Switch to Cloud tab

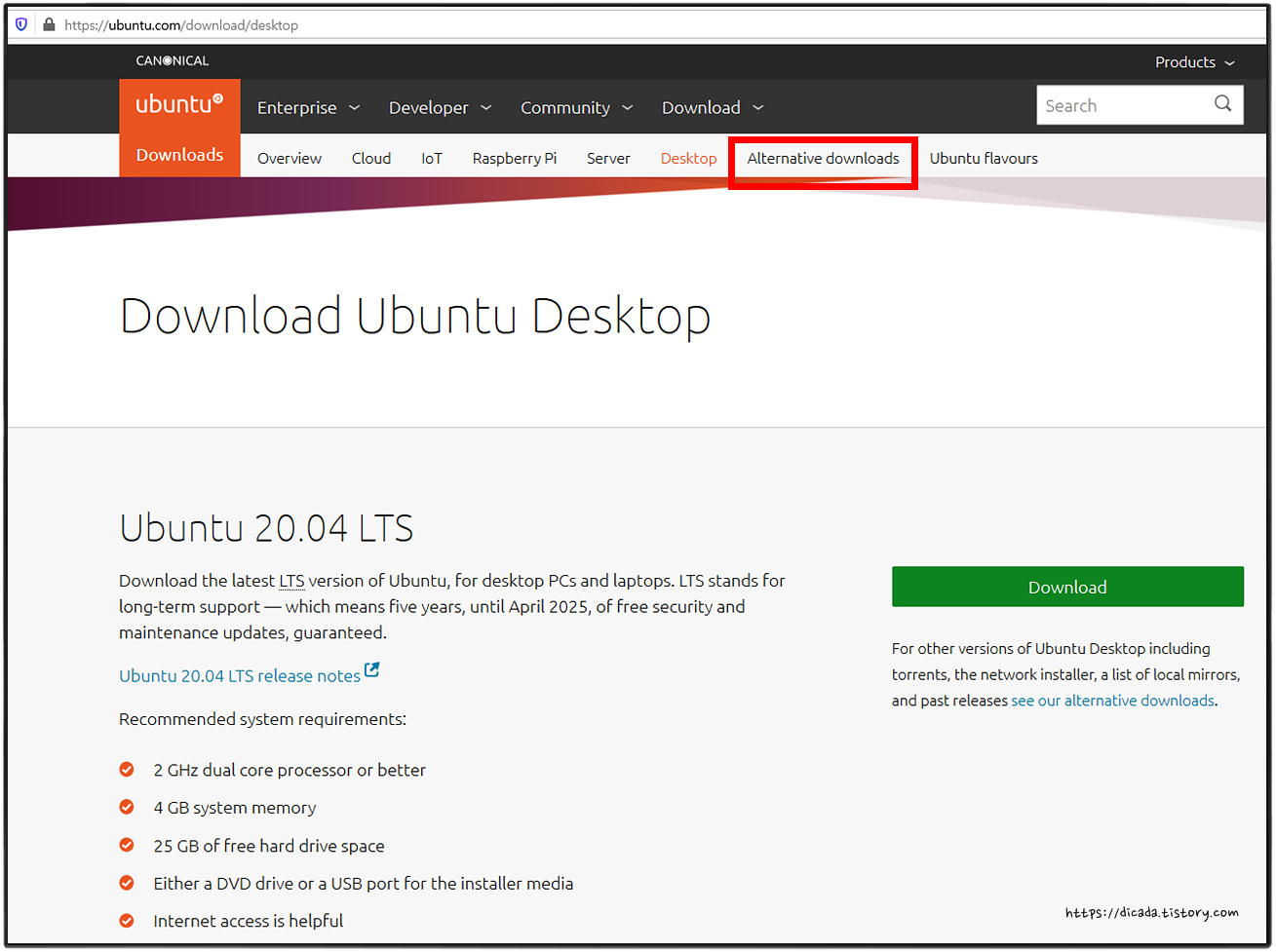point(371,158)
